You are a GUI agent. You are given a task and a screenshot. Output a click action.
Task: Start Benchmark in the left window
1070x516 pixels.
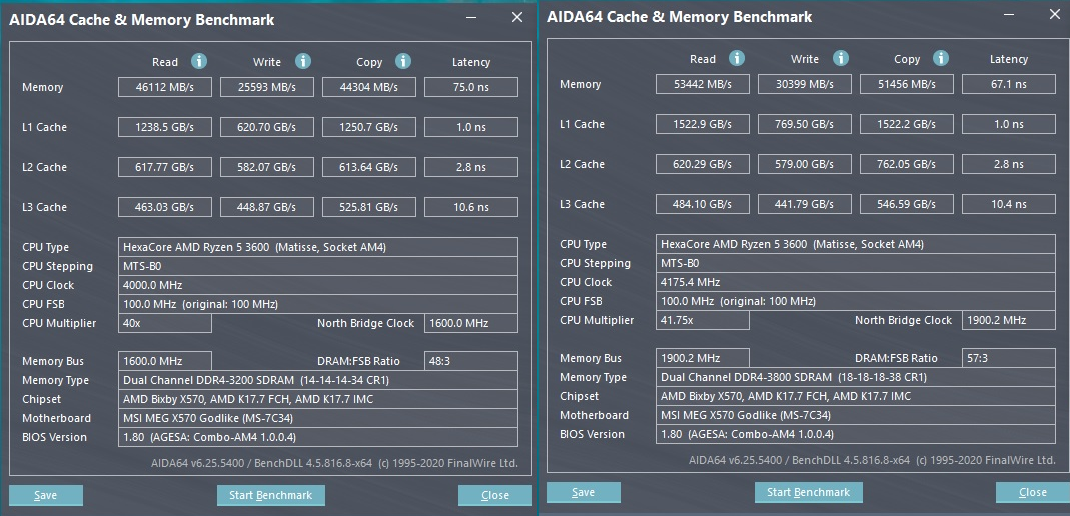(x=270, y=496)
